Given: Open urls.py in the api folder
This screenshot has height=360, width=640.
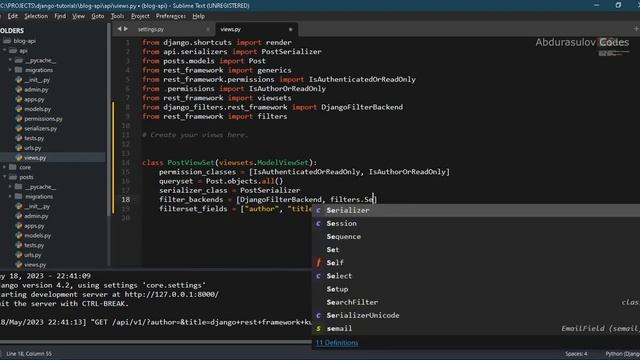Looking at the screenshot, I should coord(33,148).
